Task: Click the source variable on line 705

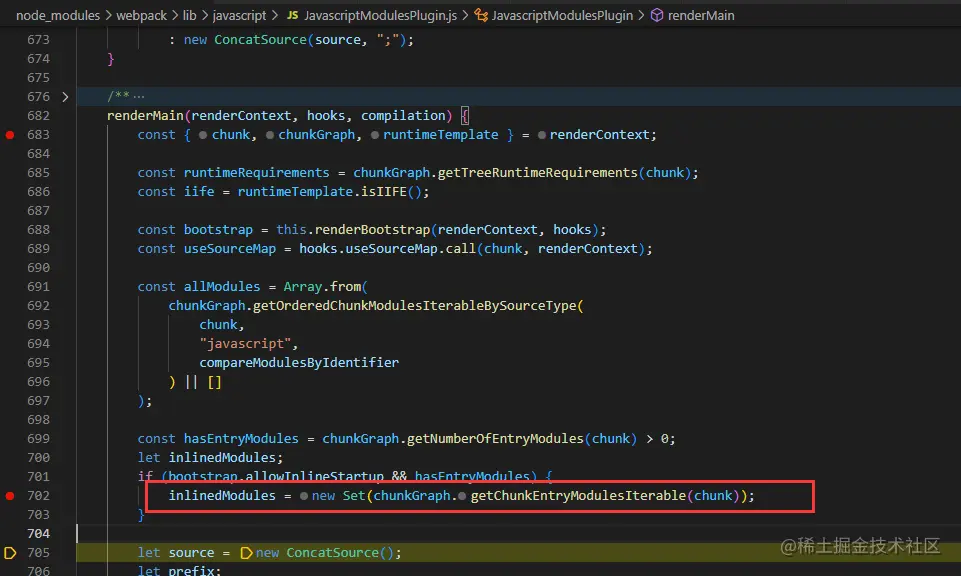Action: 191,553
